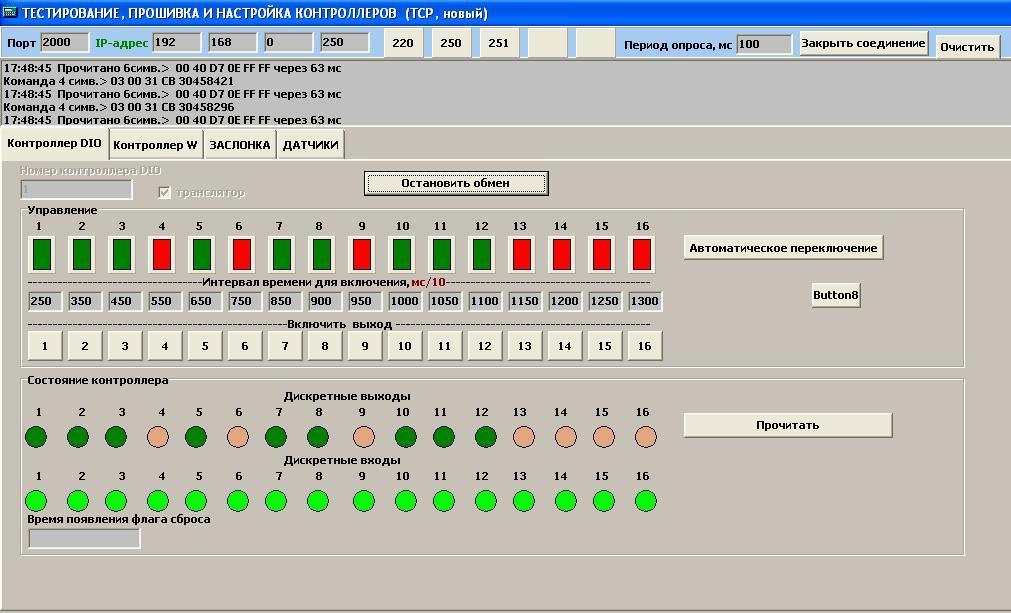Click discrete output status LED 12

pyautogui.click(x=486, y=437)
